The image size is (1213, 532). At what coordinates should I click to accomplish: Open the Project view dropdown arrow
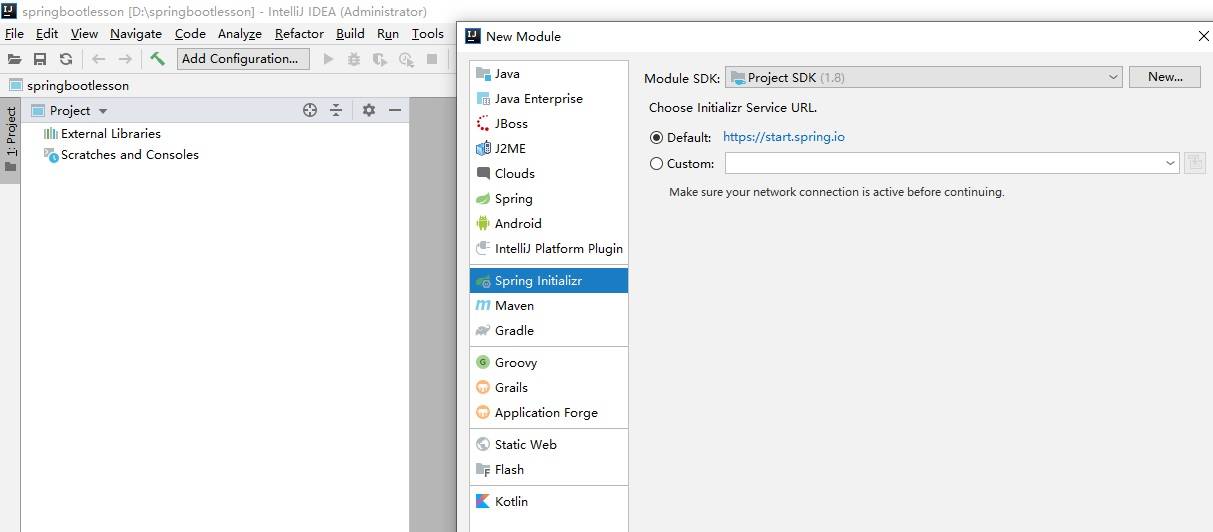[103, 111]
